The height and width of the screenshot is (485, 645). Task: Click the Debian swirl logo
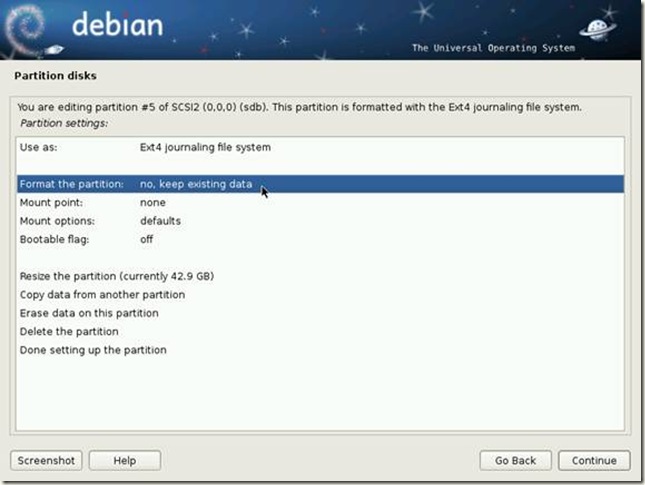pyautogui.click(x=26, y=30)
